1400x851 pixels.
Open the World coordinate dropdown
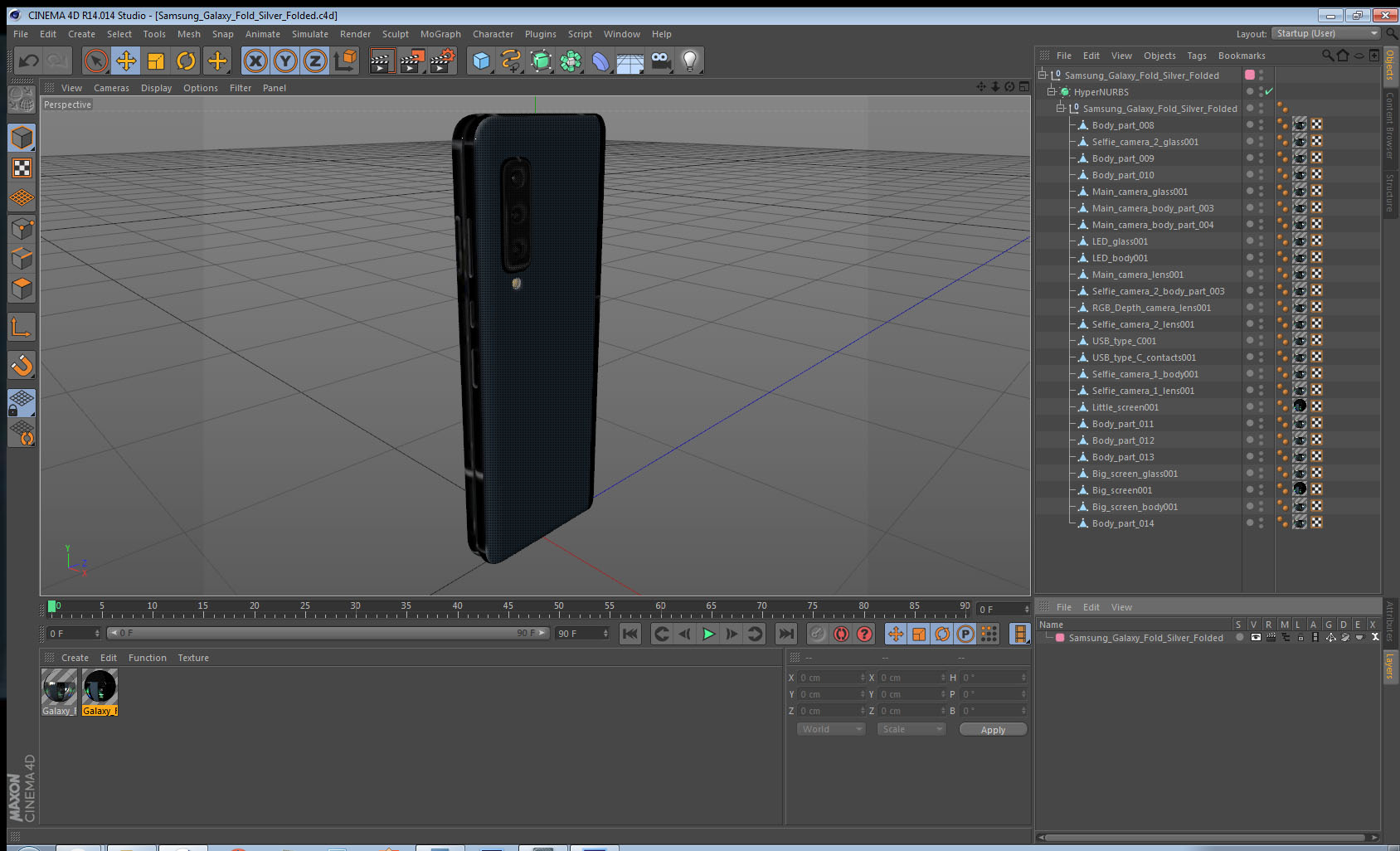[831, 729]
